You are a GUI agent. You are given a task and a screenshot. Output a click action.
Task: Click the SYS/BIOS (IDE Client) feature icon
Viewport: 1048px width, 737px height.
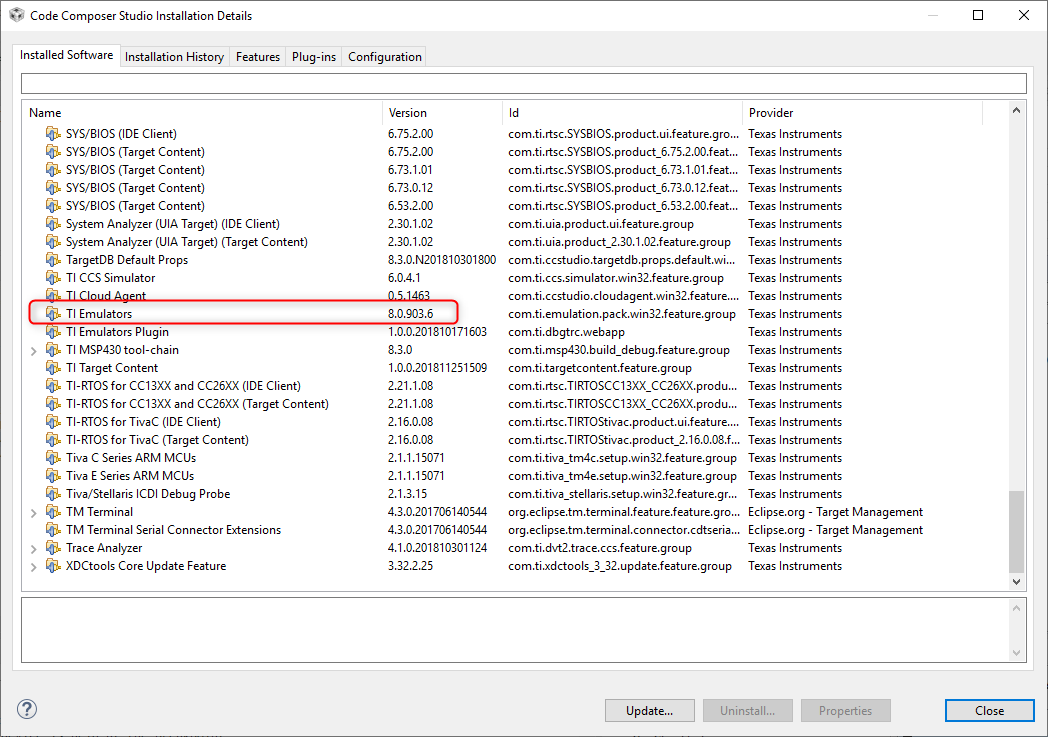(53, 134)
